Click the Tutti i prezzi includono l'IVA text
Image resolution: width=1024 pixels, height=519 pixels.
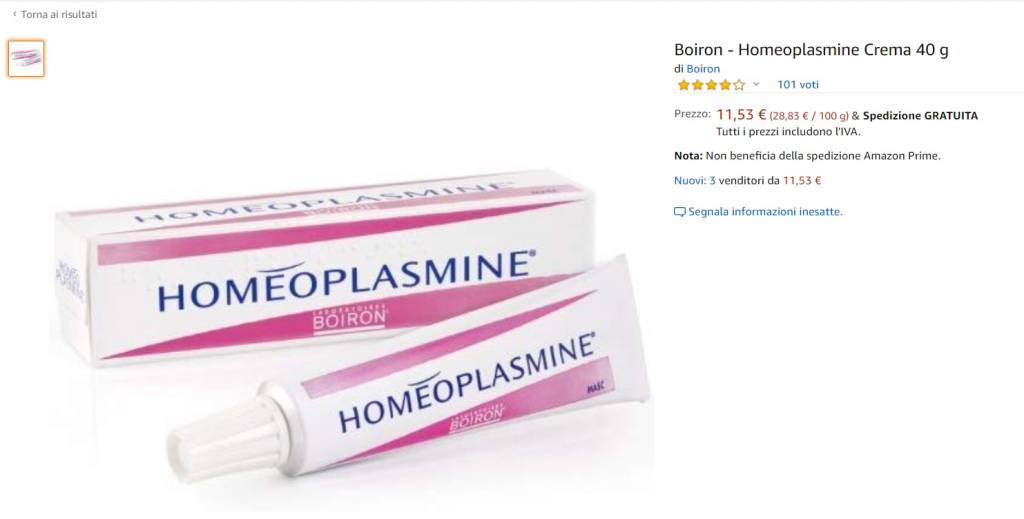(788, 131)
